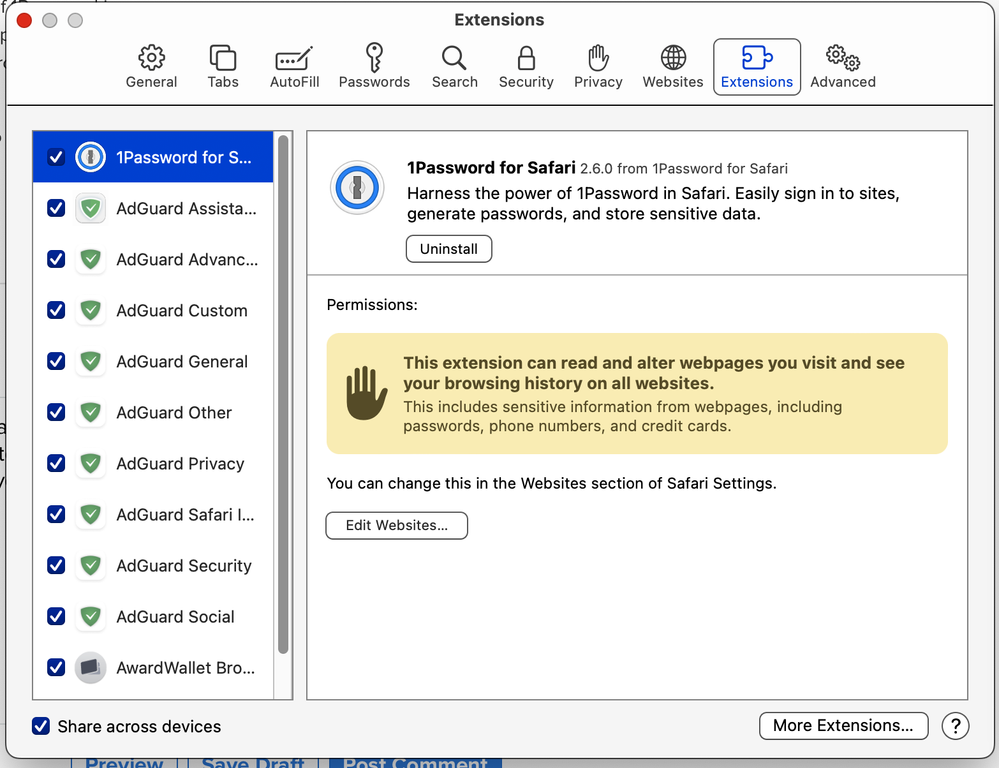Screen dimensions: 999x768
Task: Disable the 1Password for Safari checkbox
Action: [56, 157]
